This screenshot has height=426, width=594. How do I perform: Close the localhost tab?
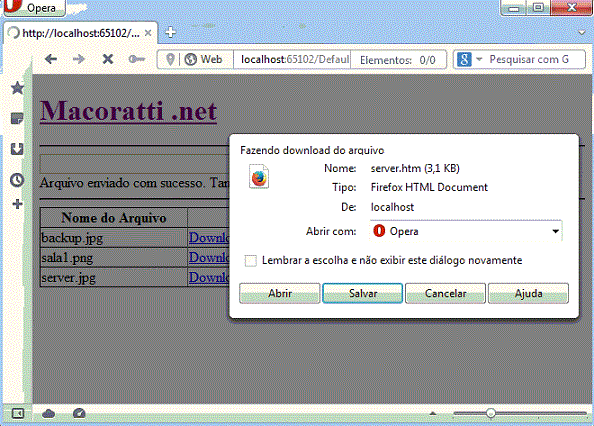pos(148,33)
